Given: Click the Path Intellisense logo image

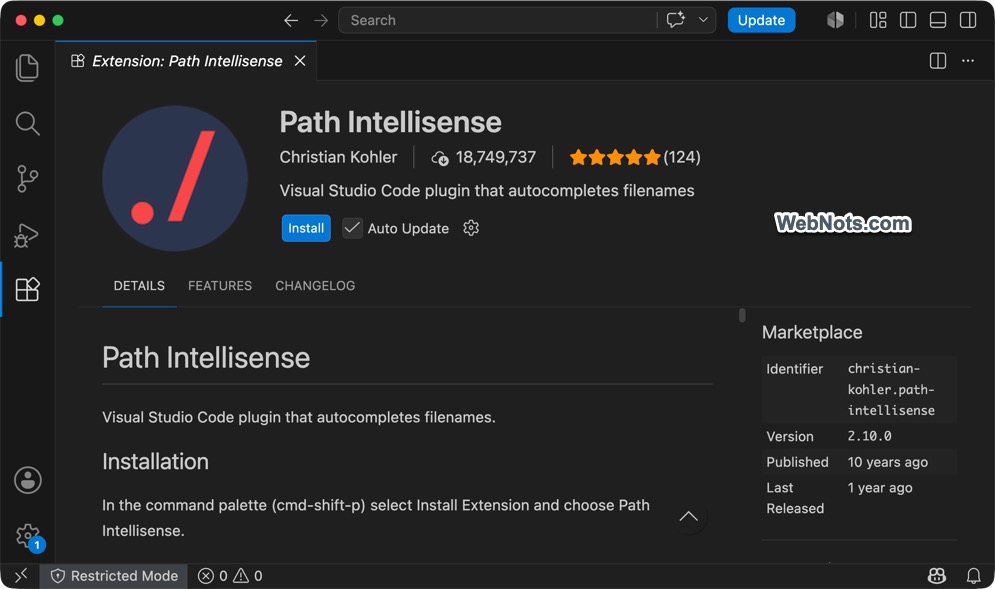Looking at the screenshot, I should [175, 178].
